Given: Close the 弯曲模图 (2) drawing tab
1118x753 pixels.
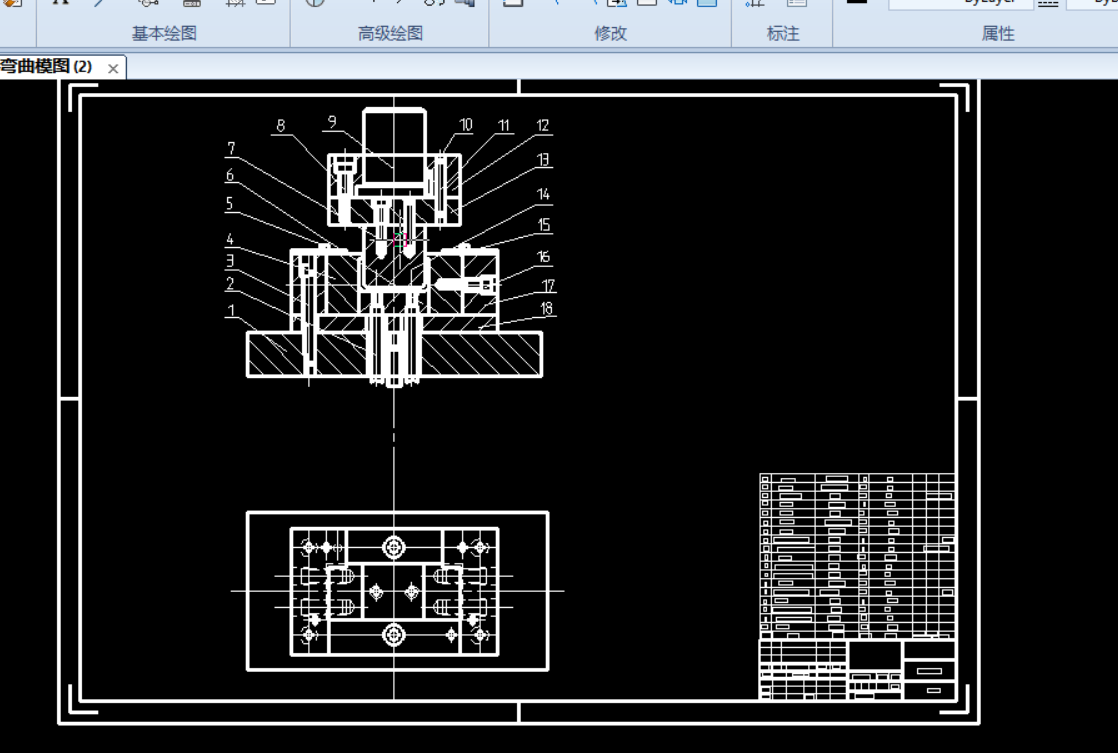Looking at the screenshot, I should point(113,68).
